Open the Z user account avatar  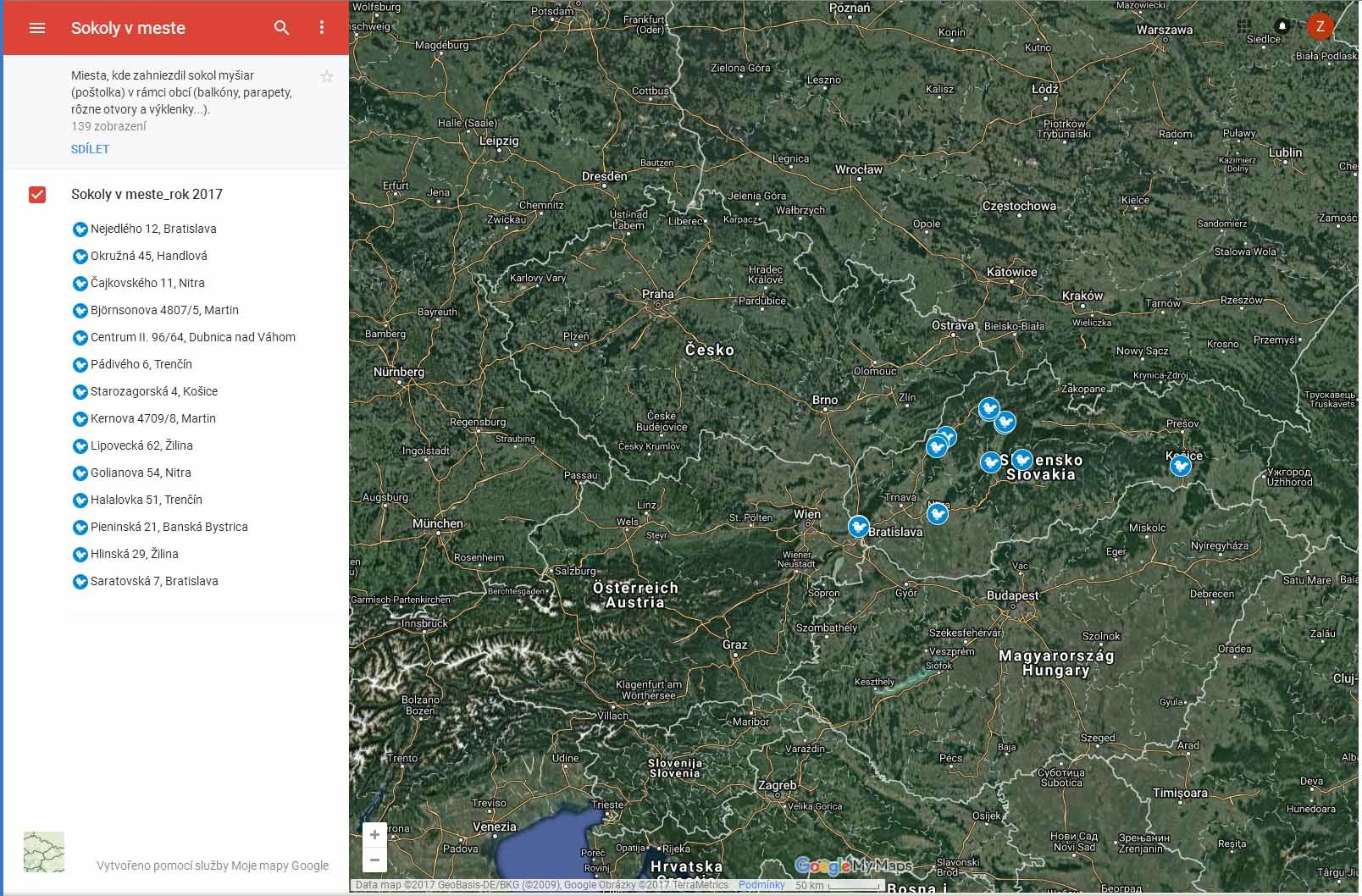click(x=1320, y=26)
